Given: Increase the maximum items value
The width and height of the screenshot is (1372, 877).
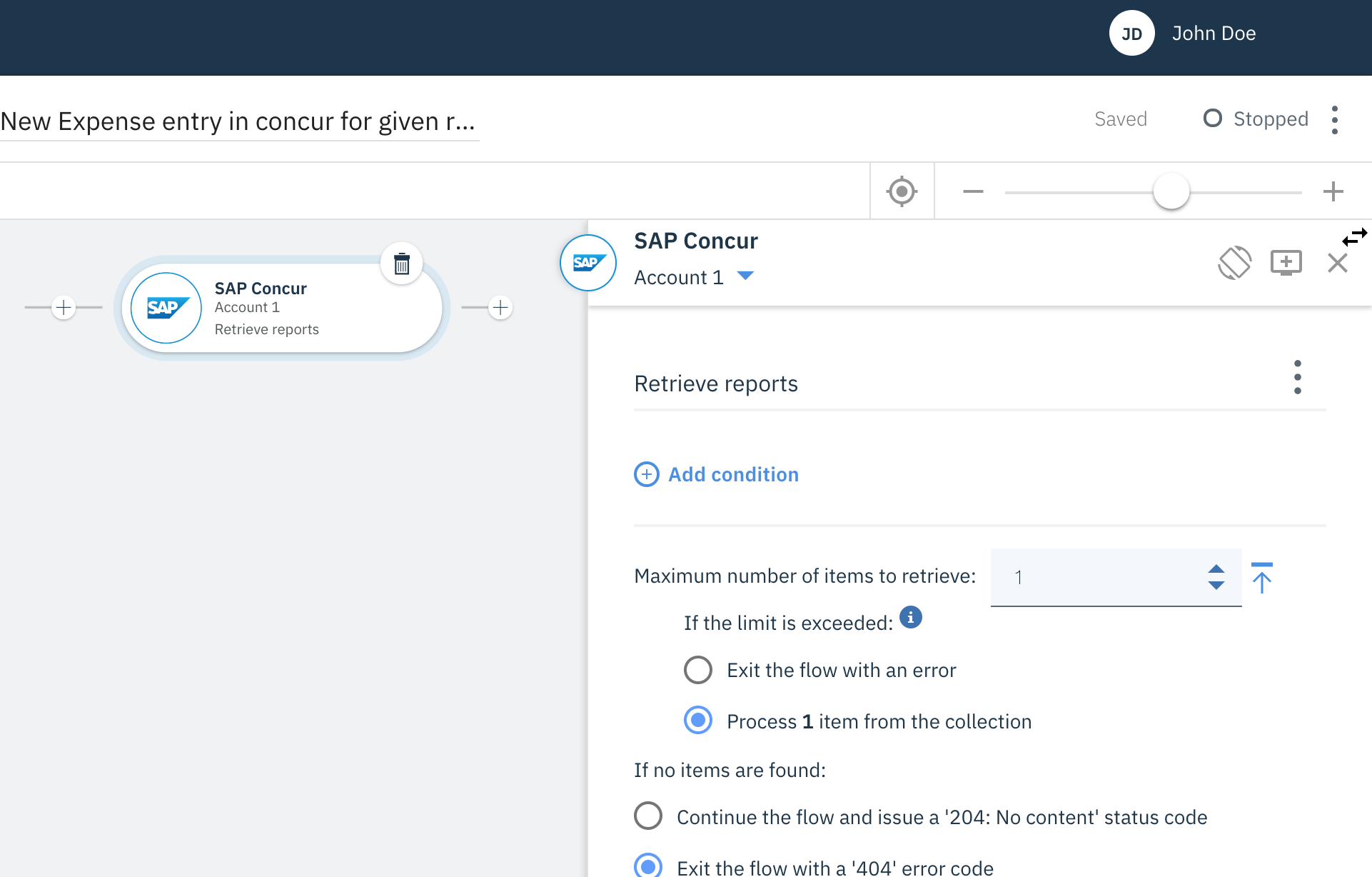Looking at the screenshot, I should coord(1216,569).
